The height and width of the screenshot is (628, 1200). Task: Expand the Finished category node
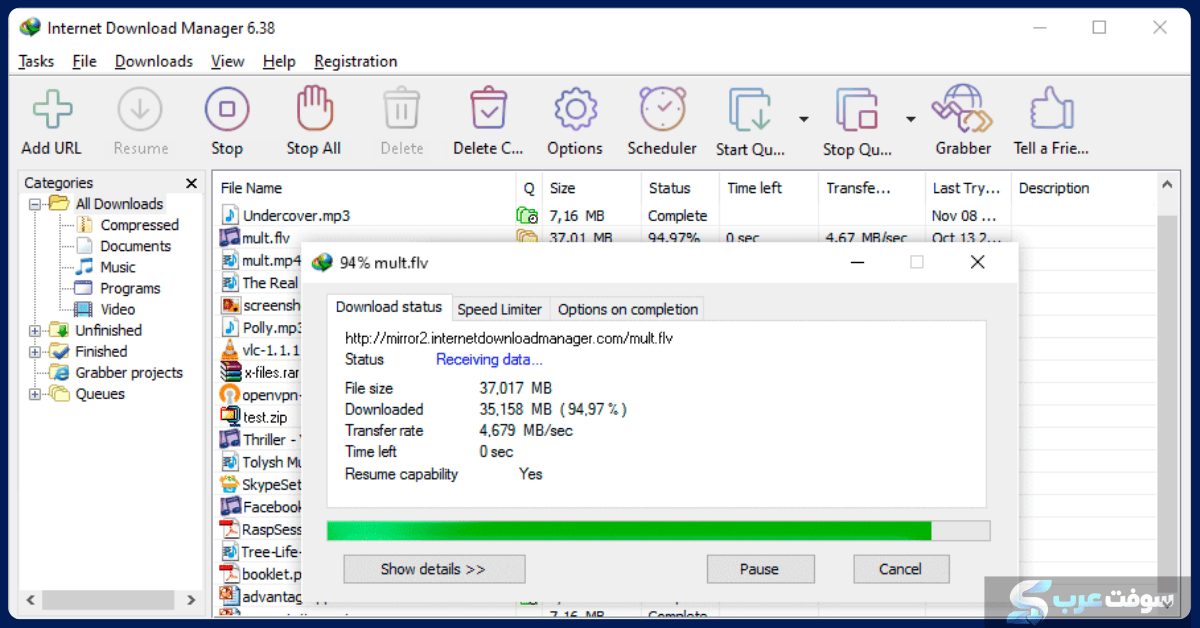click(35, 352)
